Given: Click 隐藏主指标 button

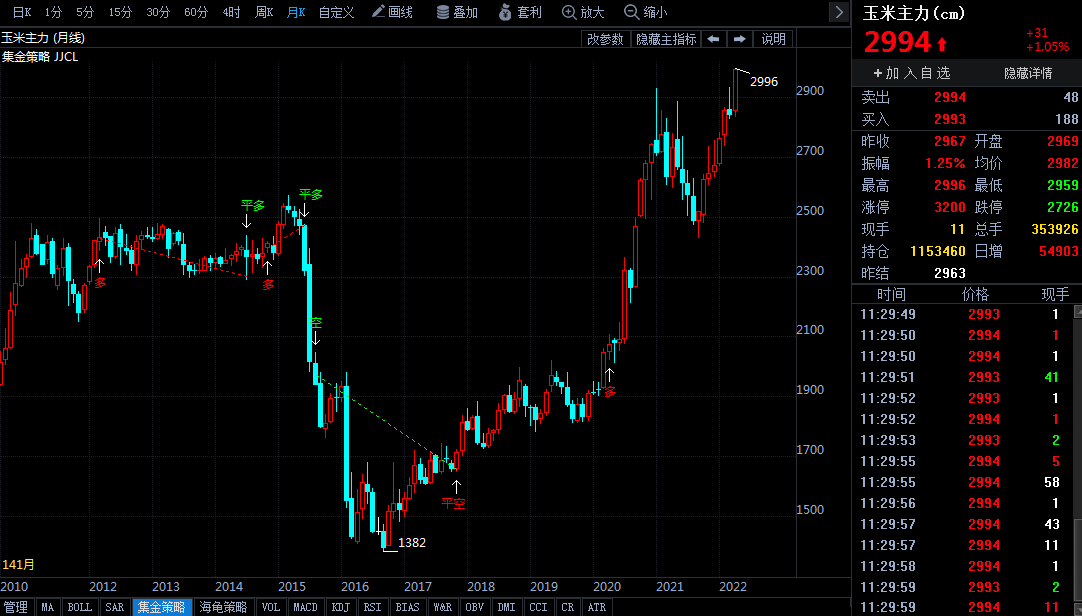Looking at the screenshot, I should click(666, 39).
